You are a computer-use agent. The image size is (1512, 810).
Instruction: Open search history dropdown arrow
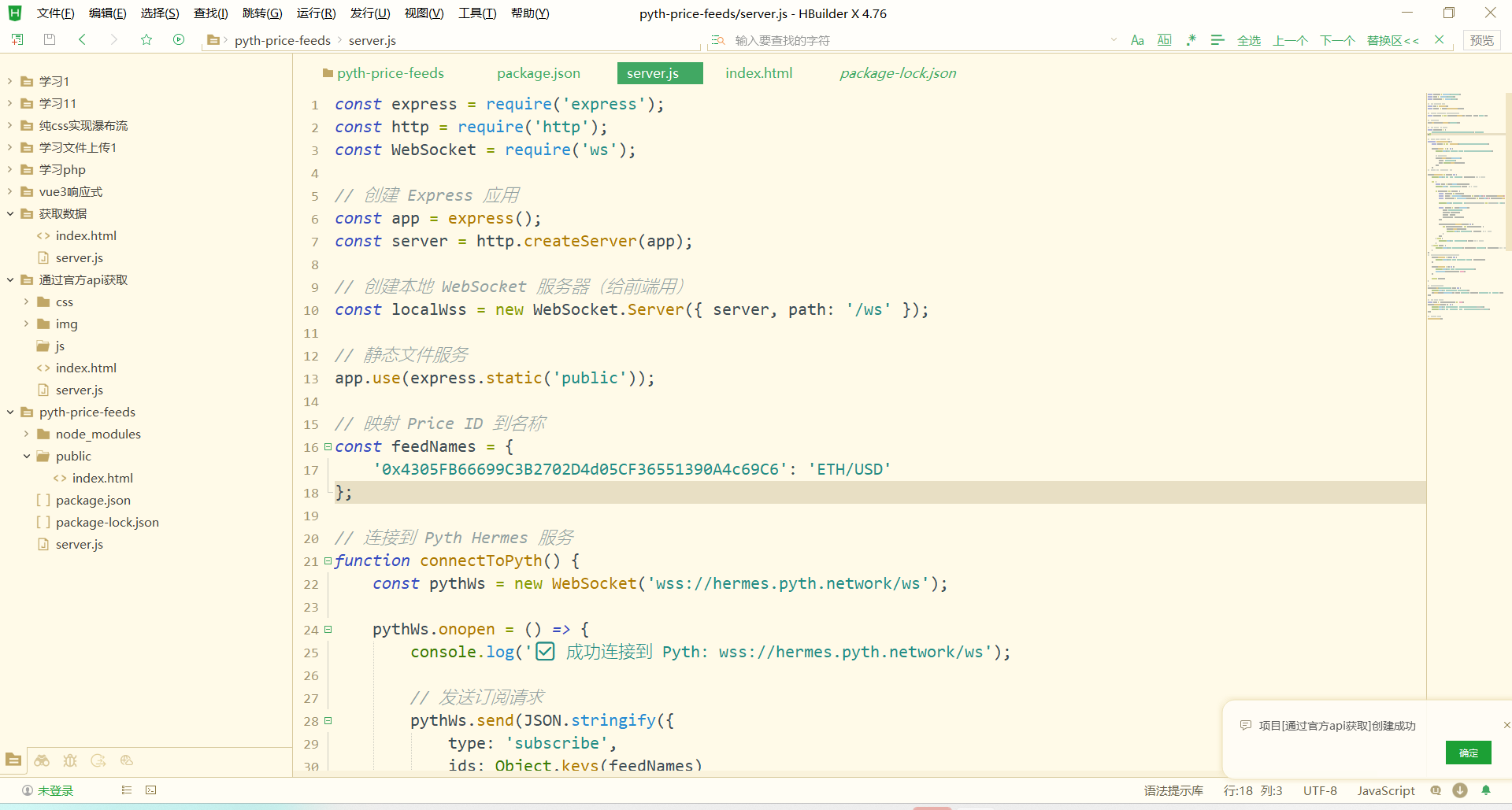tap(1114, 40)
